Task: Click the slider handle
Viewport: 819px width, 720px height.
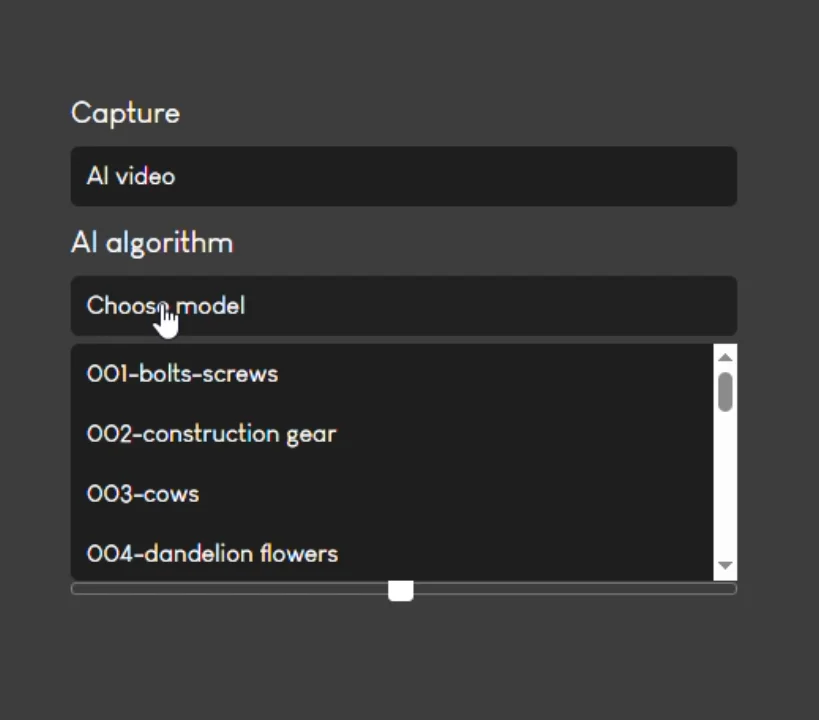Action: click(400, 590)
